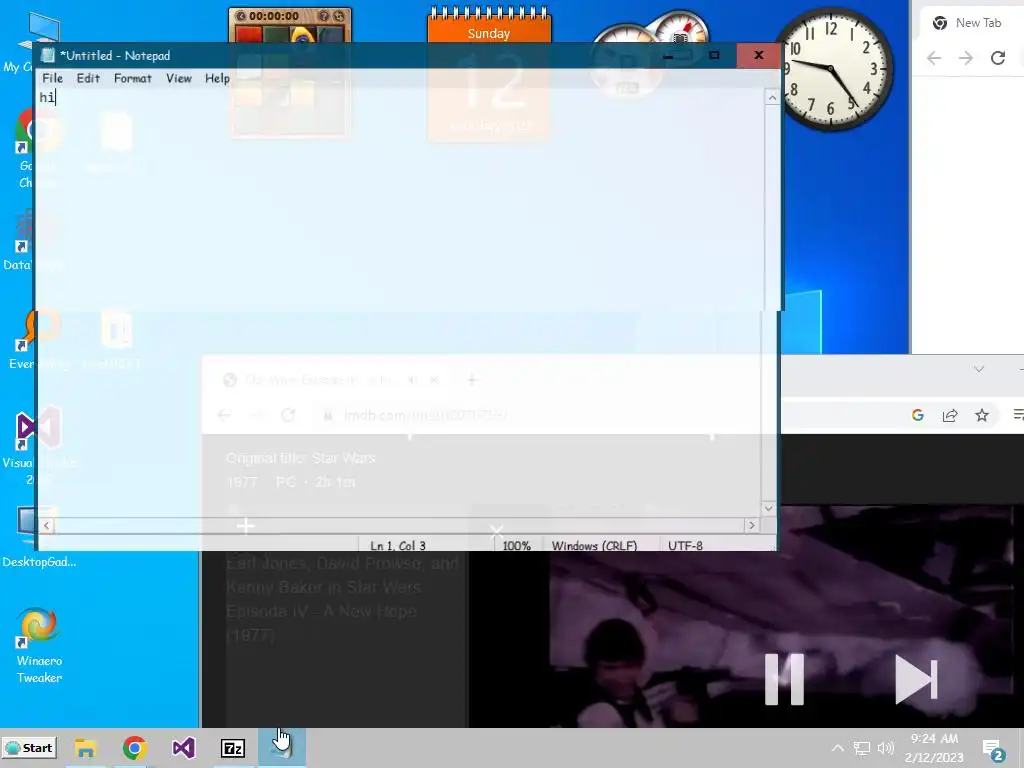The image size is (1024, 768).
Task: Pause the Star Wars video
Action: [x=784, y=679]
